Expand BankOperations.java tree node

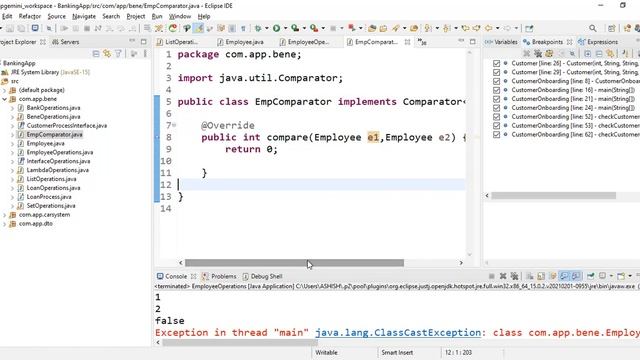click(12, 108)
